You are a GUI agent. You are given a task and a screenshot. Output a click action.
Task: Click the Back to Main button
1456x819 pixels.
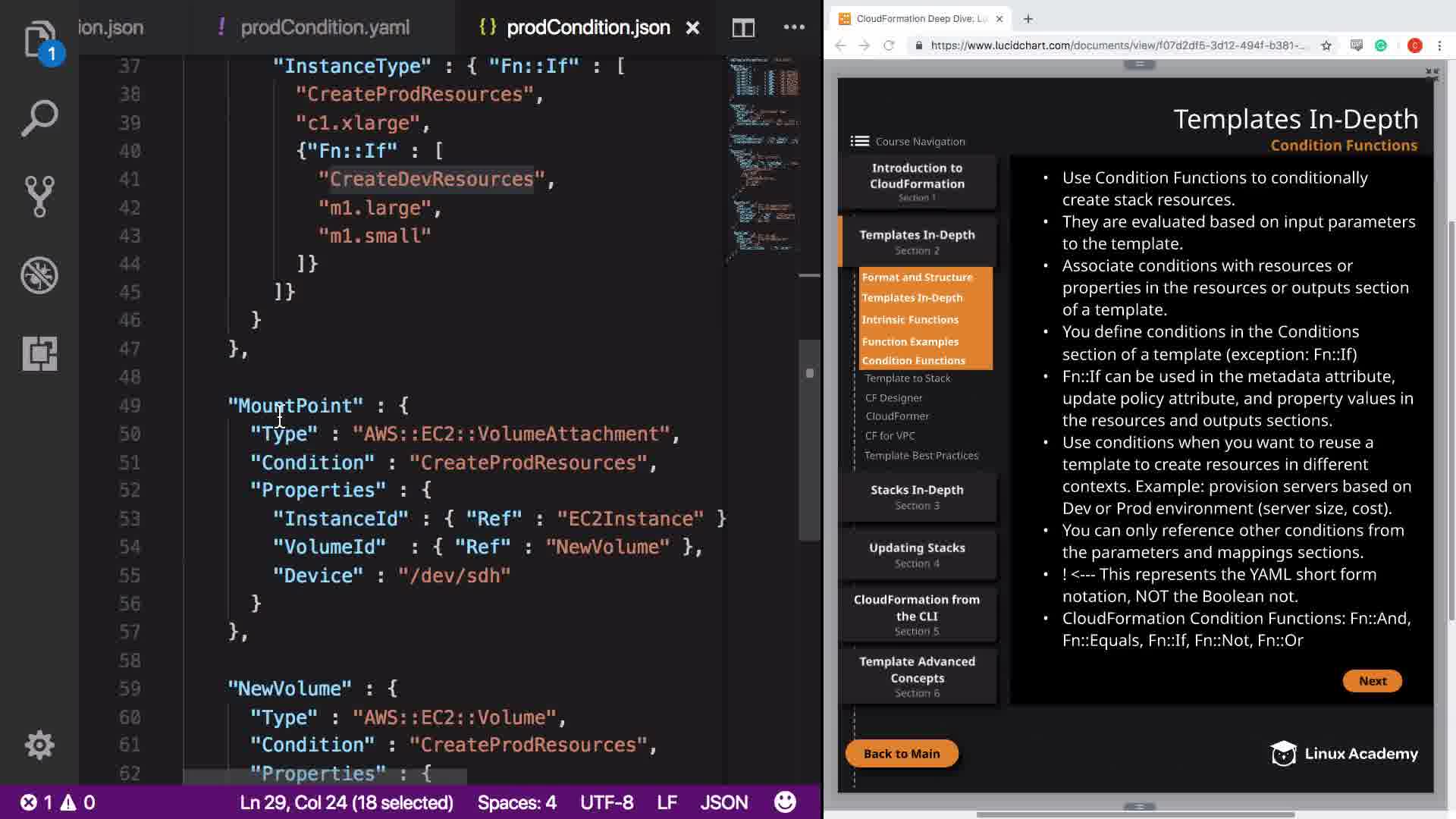coord(901,754)
